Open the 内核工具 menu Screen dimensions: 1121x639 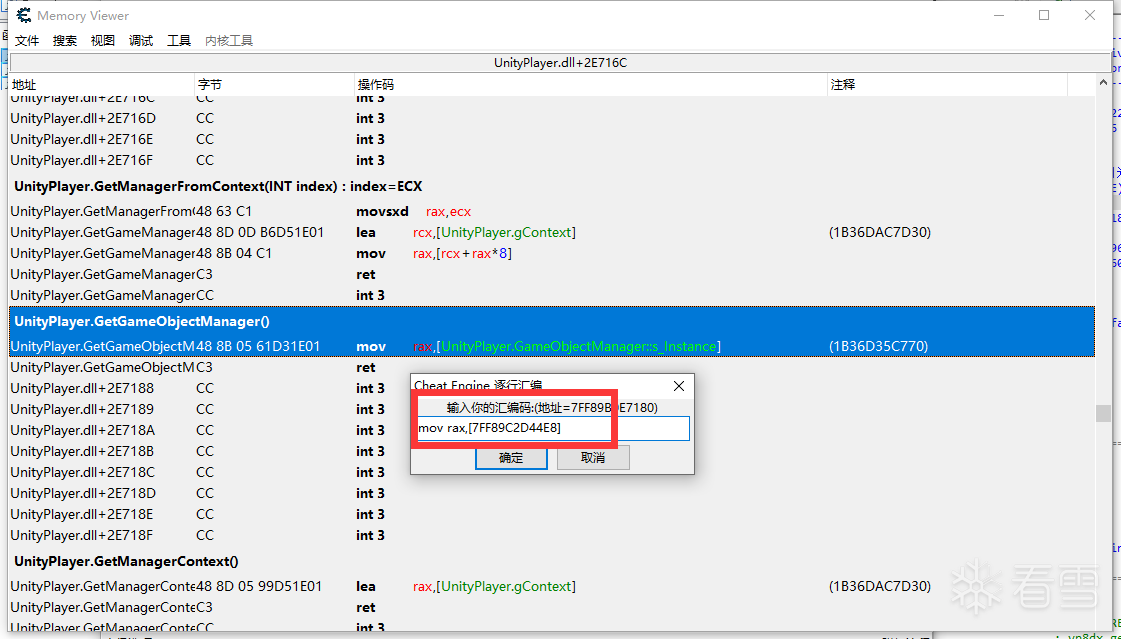pyautogui.click(x=229, y=41)
